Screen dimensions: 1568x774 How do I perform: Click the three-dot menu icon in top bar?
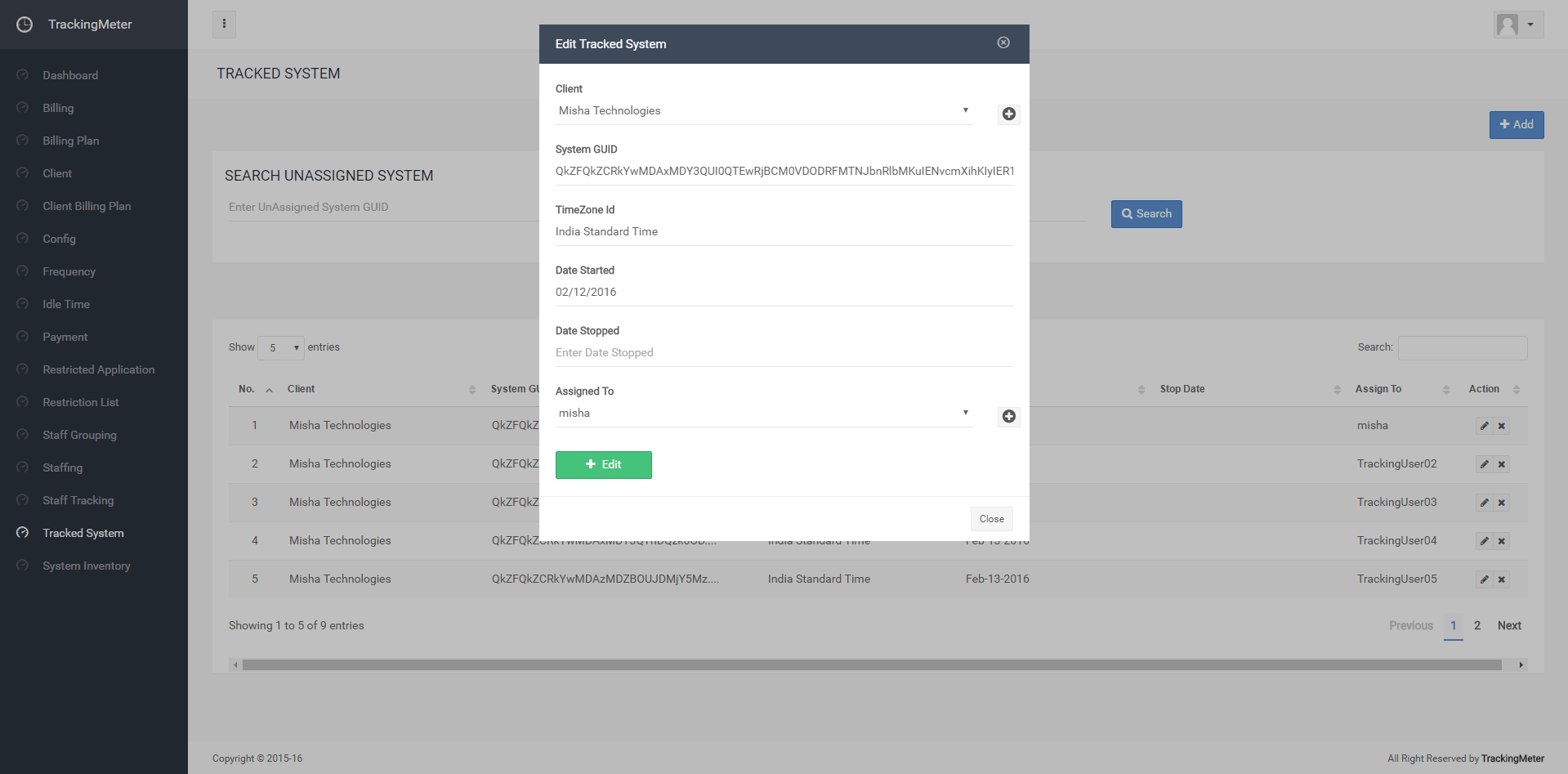click(x=224, y=25)
